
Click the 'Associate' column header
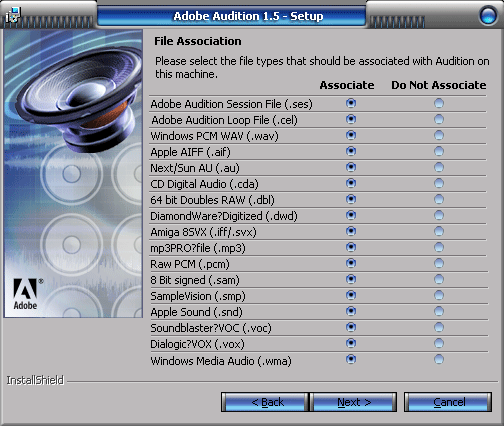pyautogui.click(x=347, y=85)
